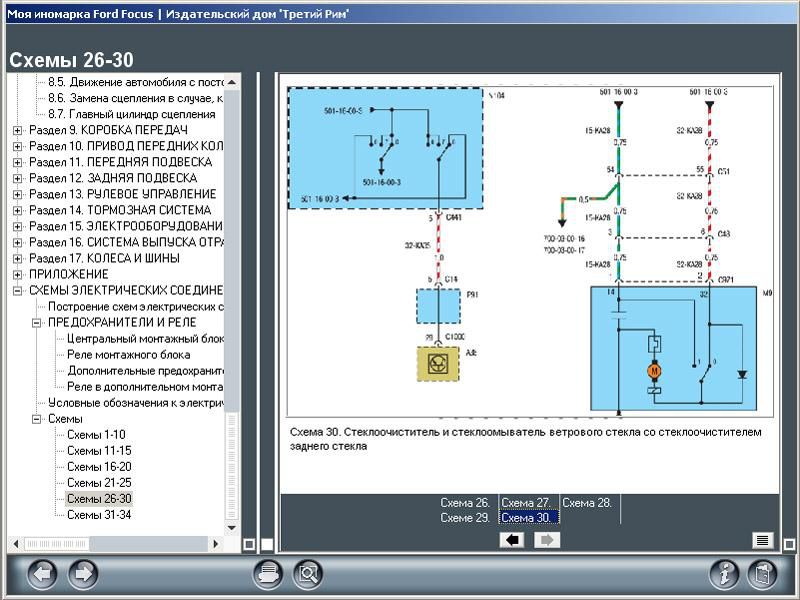Image resolution: width=800 pixels, height=600 pixels.
Task: Click the exit door icon
Action: click(x=763, y=574)
